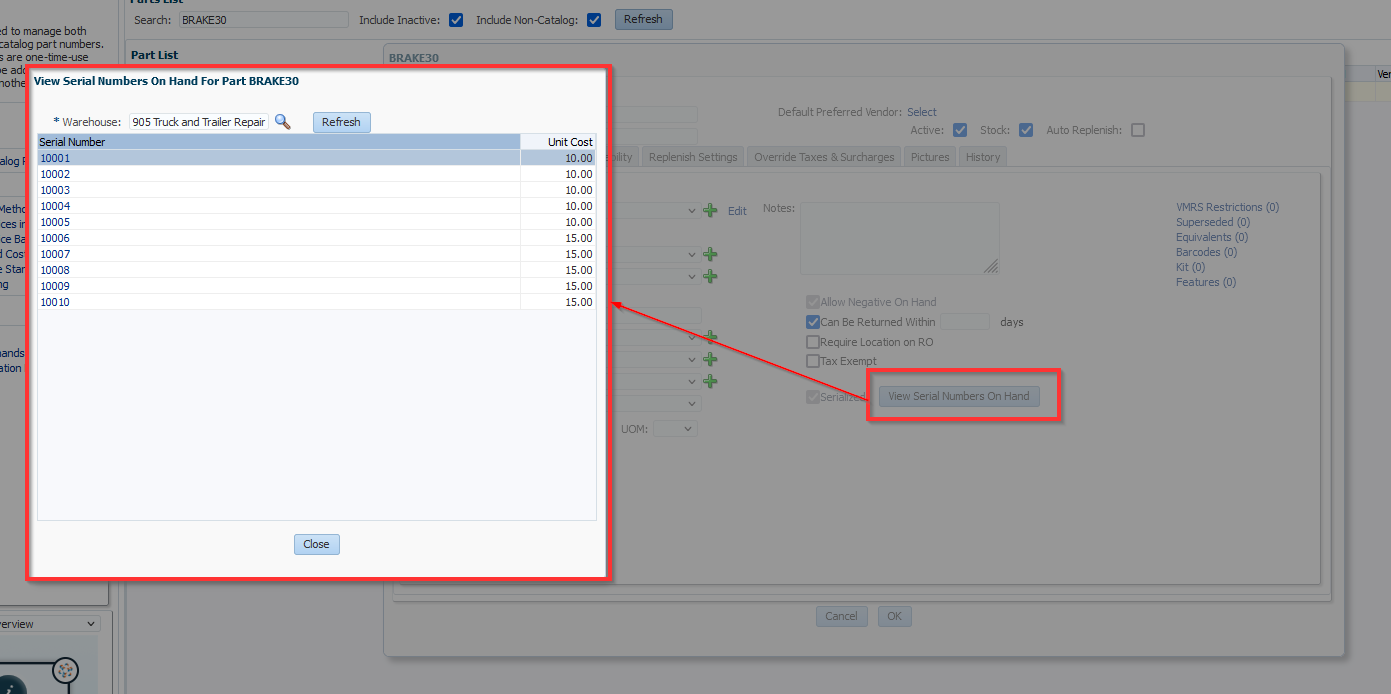Select the History tab
This screenshot has width=1391, height=694.
click(983, 157)
